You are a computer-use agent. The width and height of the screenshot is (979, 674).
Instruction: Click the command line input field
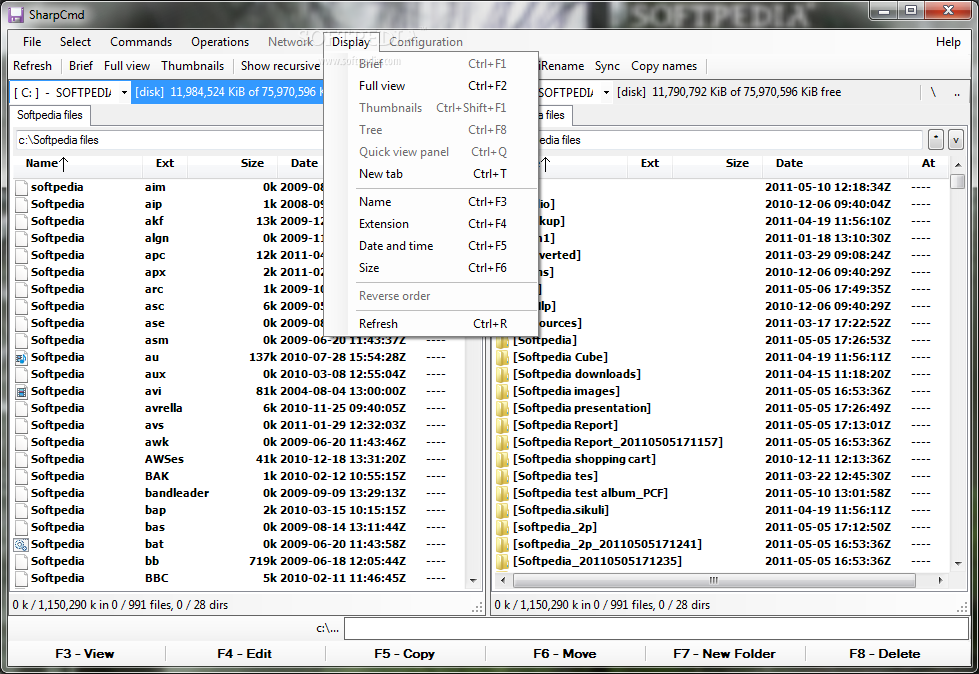coord(656,629)
